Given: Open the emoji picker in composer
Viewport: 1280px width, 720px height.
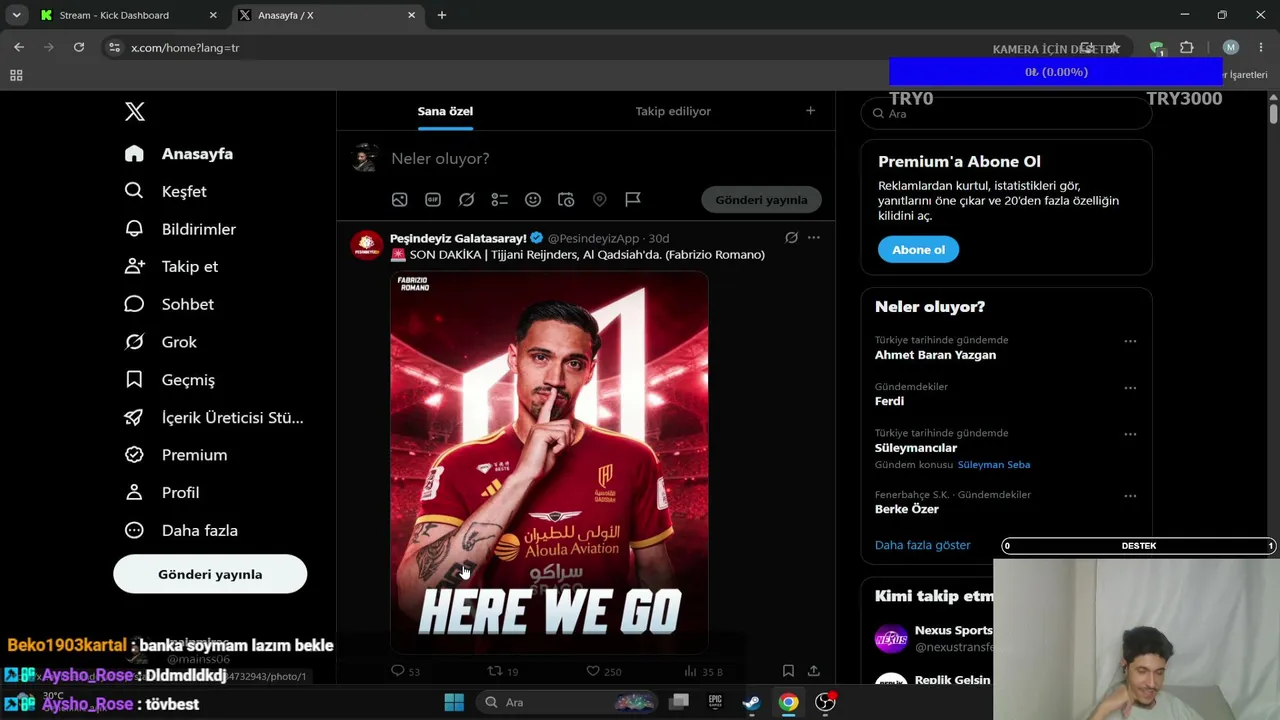Looking at the screenshot, I should coord(533,200).
